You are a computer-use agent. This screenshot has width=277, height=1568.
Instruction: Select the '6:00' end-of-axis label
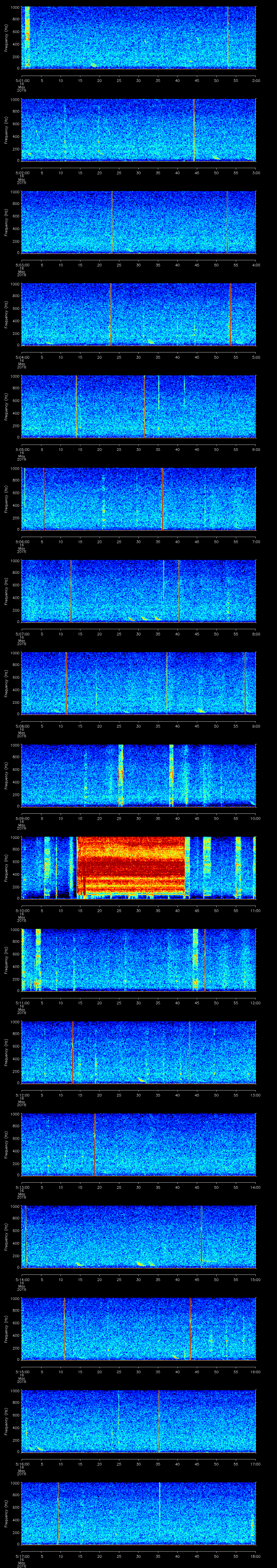(256, 449)
